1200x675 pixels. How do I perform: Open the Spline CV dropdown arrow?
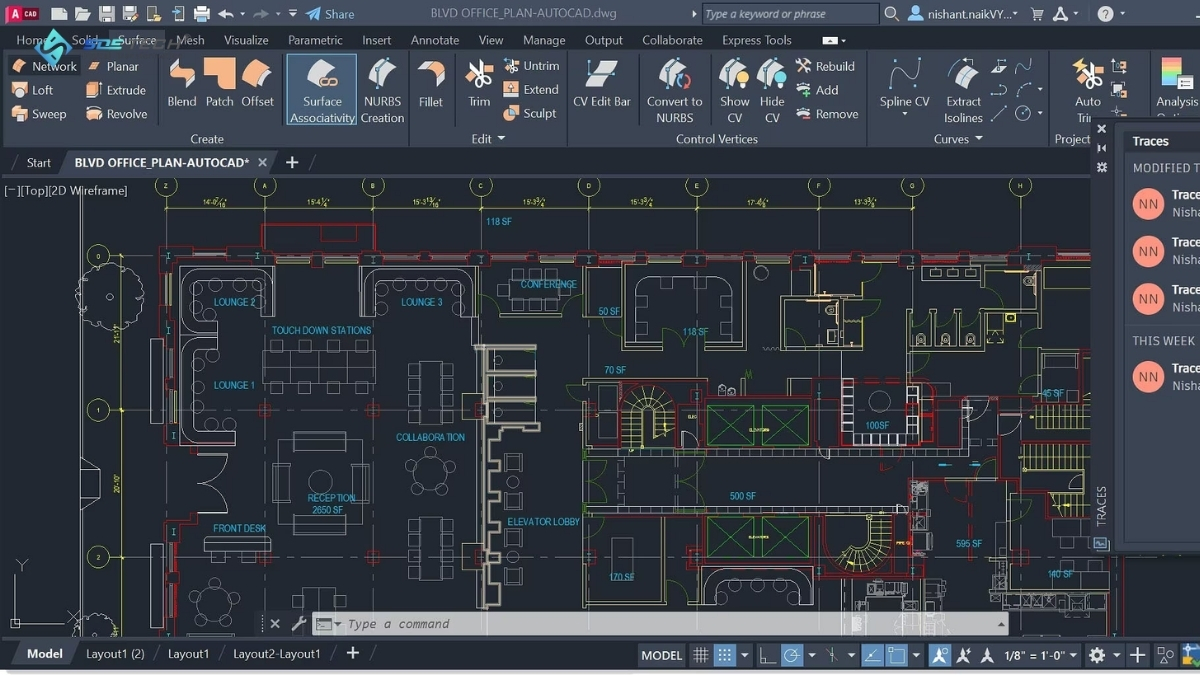click(904, 115)
